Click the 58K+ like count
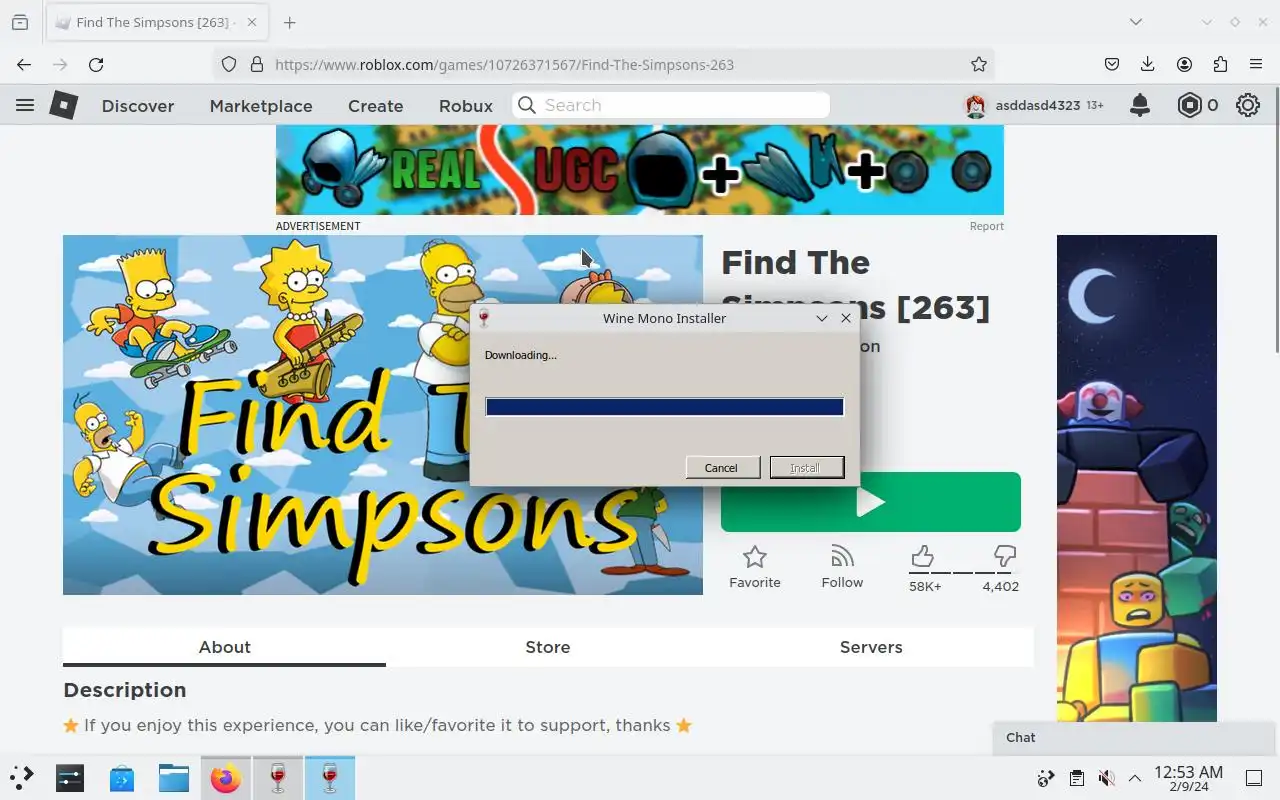 click(925, 586)
